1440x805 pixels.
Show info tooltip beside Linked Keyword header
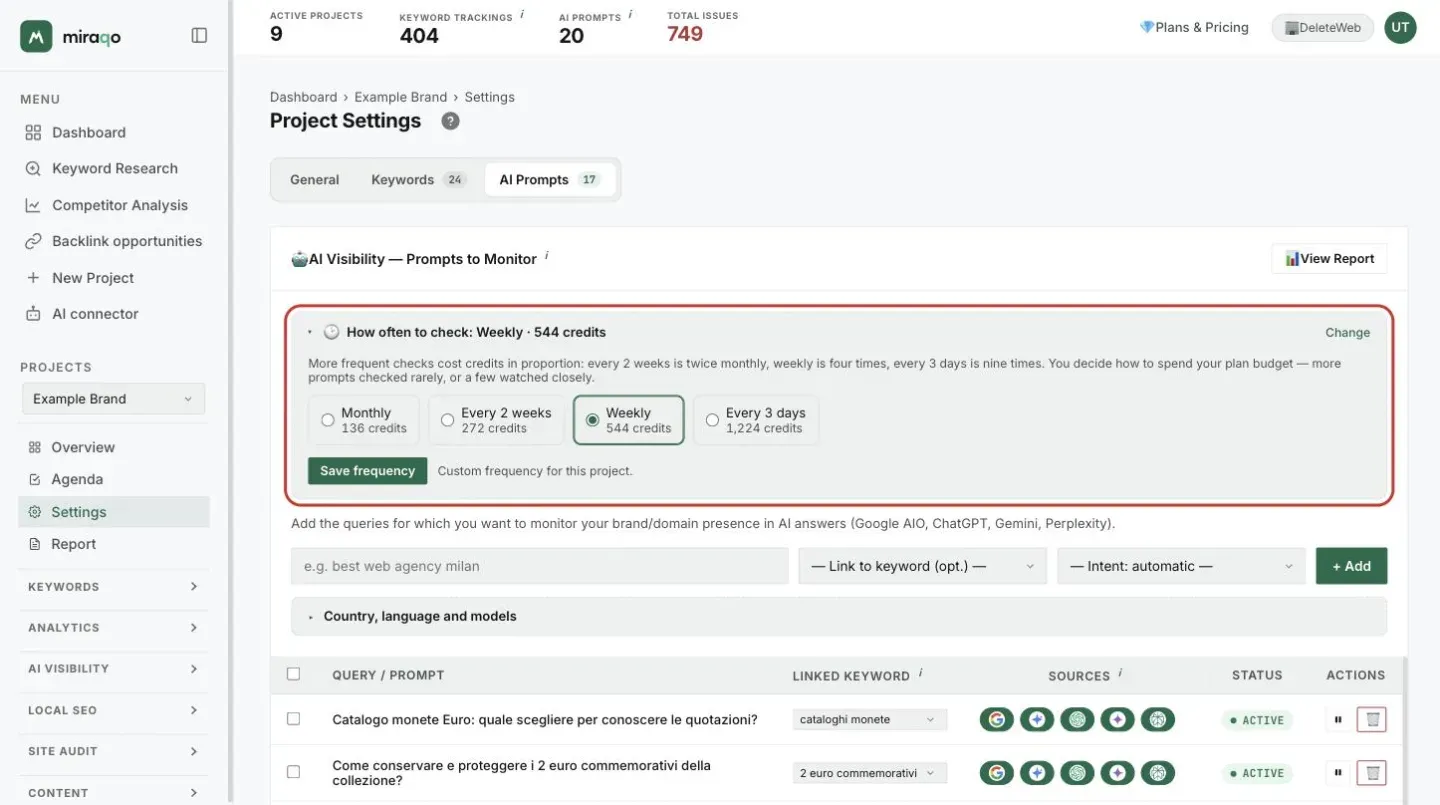tap(920, 673)
